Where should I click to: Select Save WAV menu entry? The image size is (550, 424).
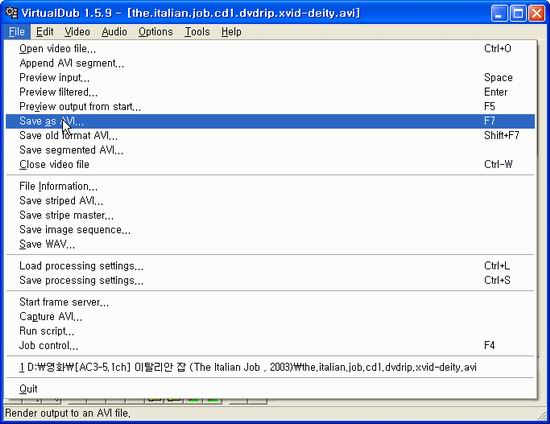(270, 244)
